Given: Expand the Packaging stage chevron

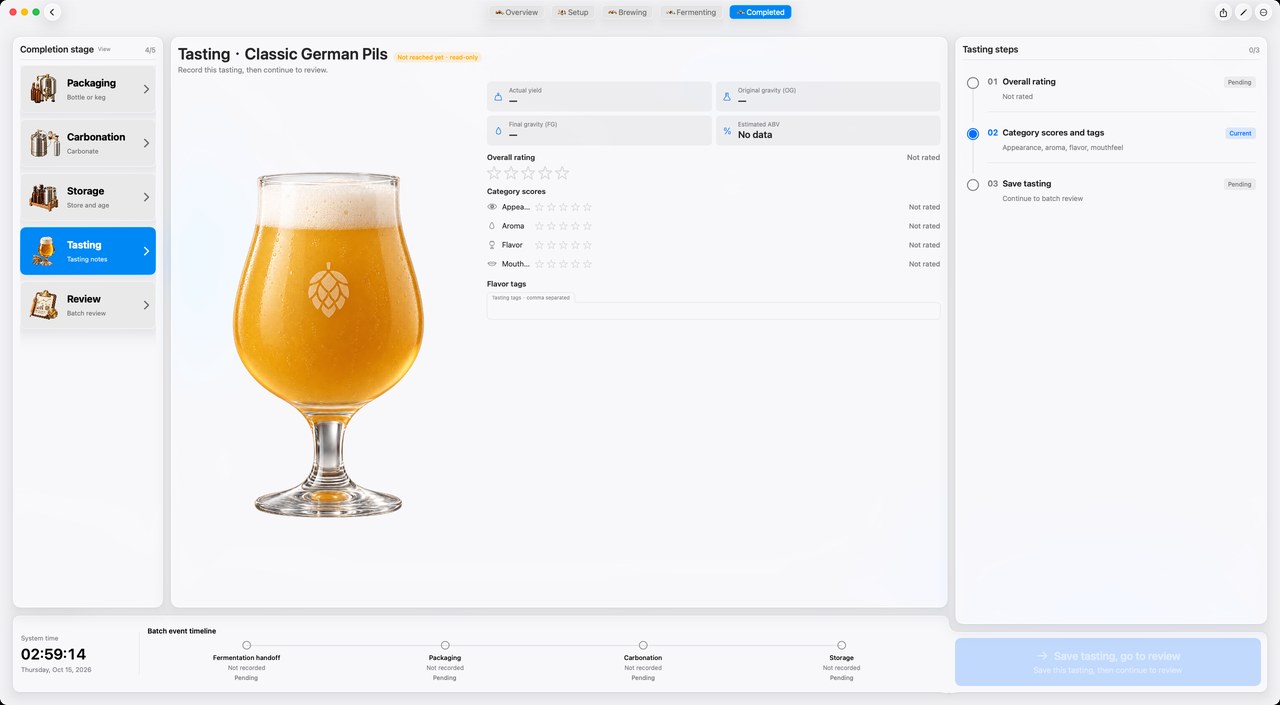Looking at the screenshot, I should click(146, 89).
